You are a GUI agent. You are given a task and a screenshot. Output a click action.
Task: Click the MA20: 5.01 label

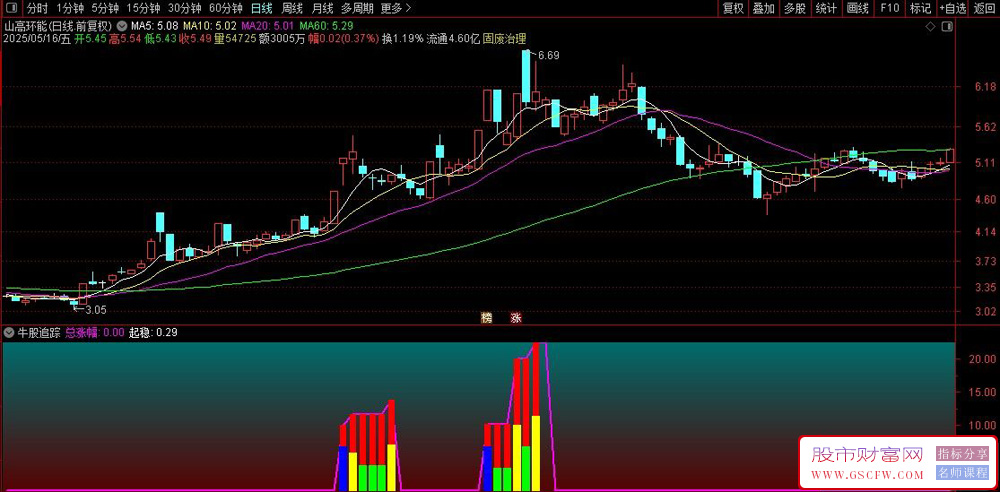point(267,26)
